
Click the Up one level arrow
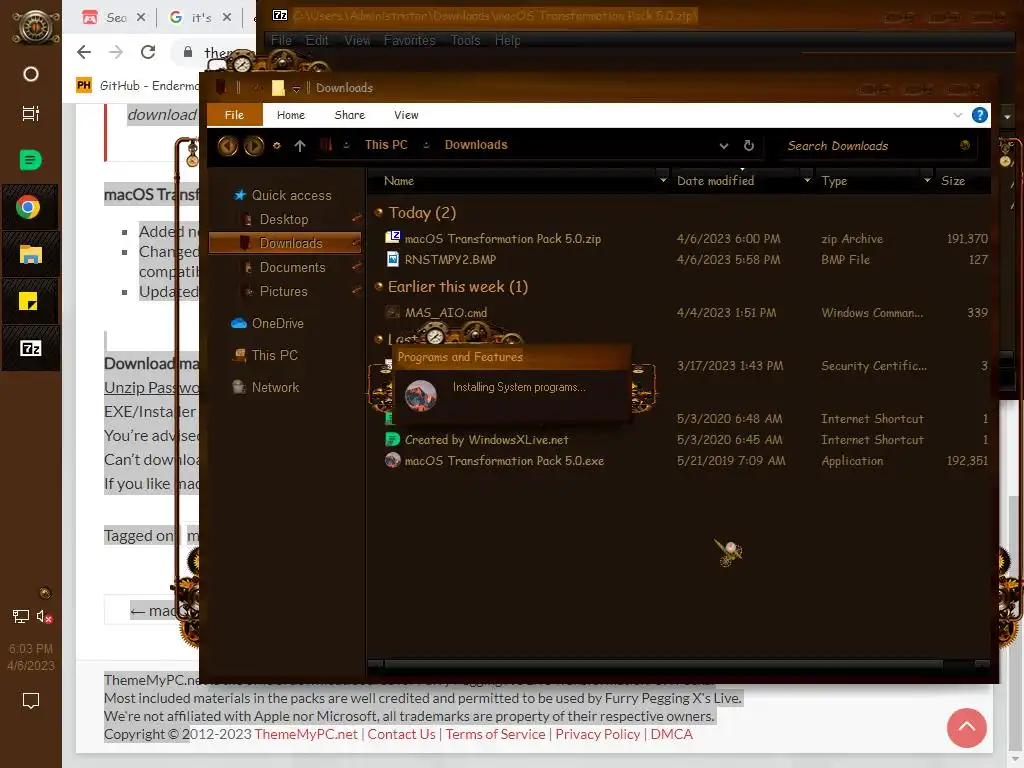click(x=300, y=146)
